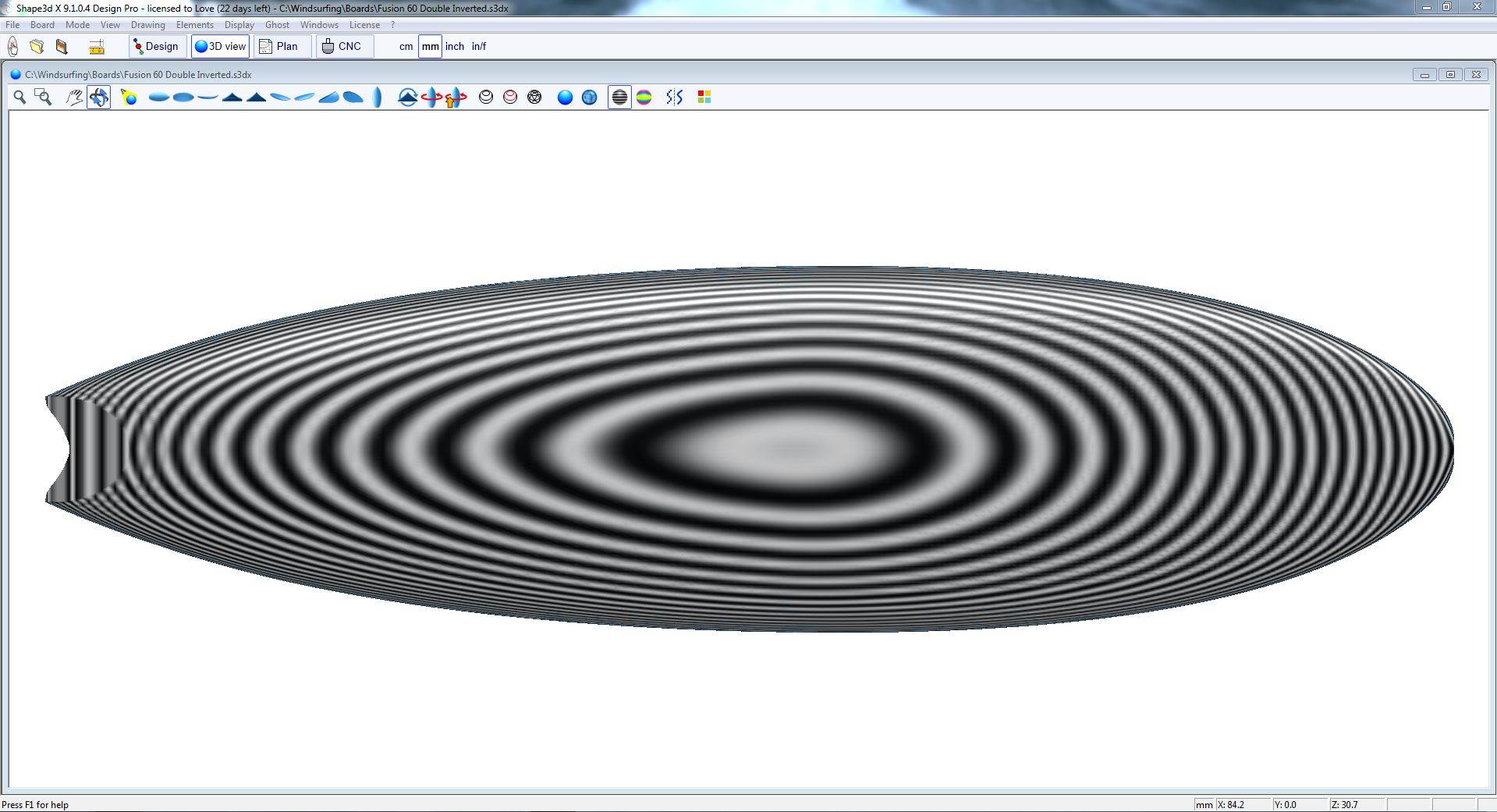The height and width of the screenshot is (812, 1497).
Task: Open the CNC mode
Action: click(342, 47)
